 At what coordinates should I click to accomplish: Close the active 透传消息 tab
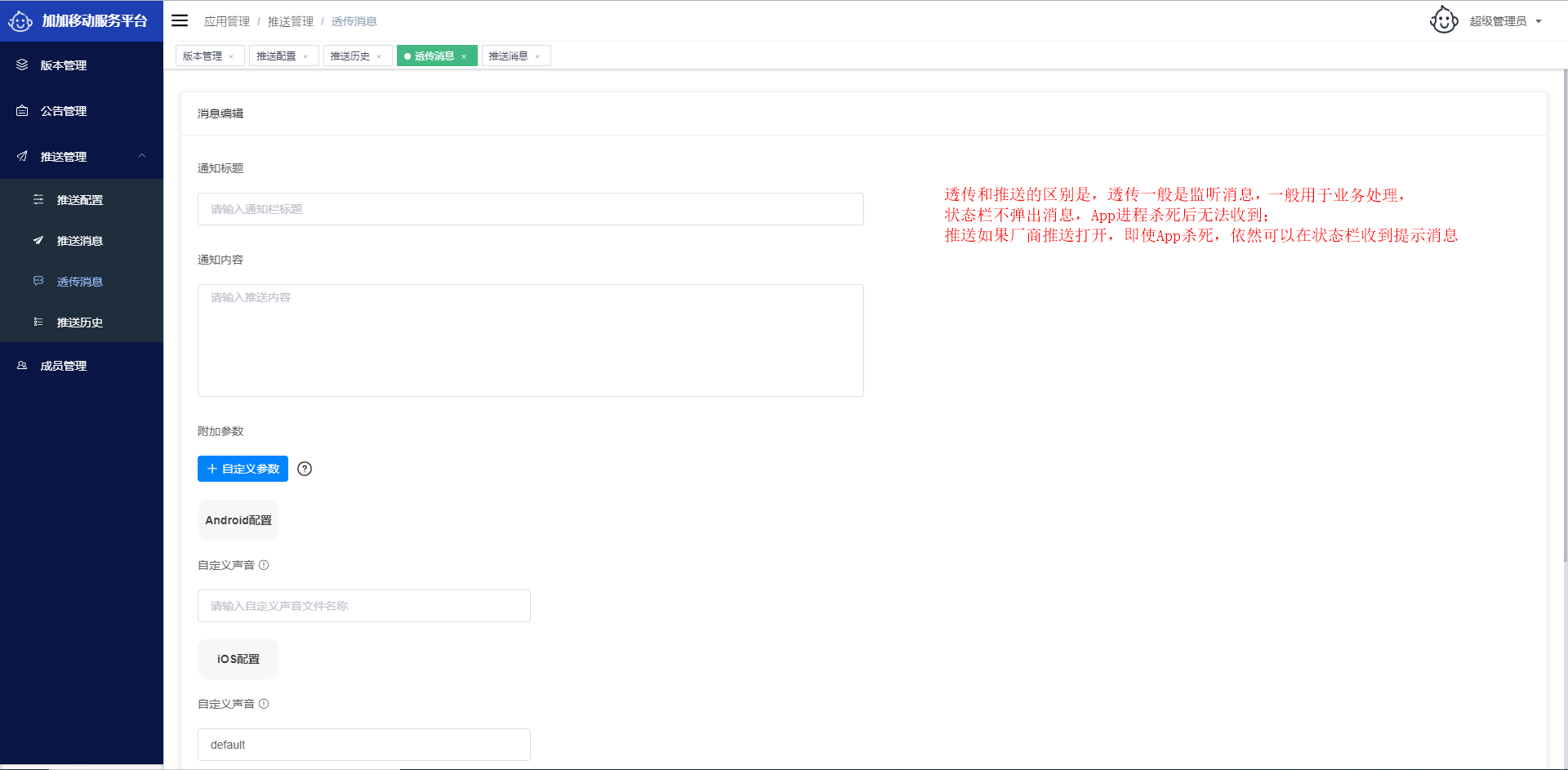464,56
